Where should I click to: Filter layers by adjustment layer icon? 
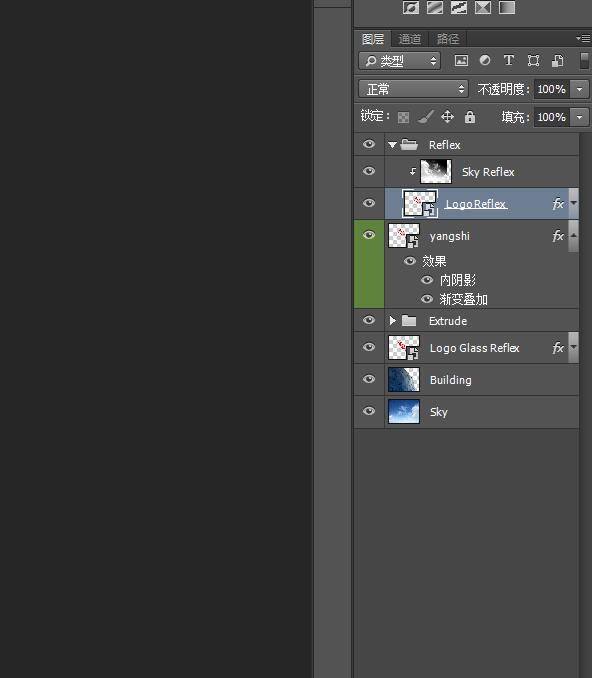tap(485, 61)
